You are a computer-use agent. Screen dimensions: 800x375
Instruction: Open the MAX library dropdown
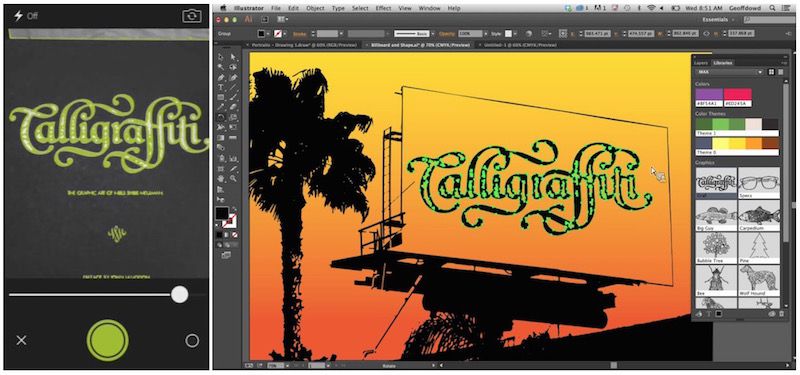point(730,72)
